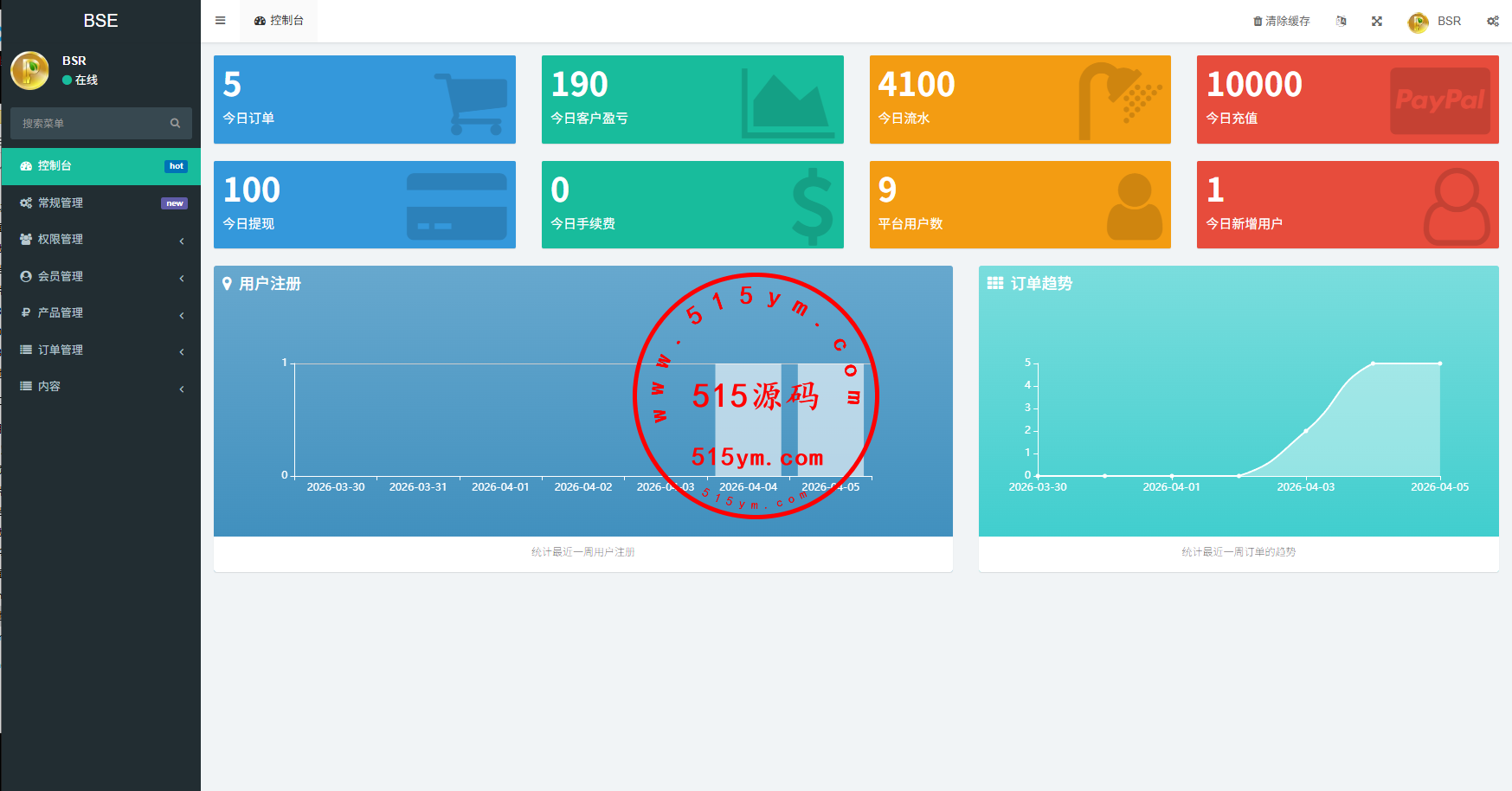
Task: Click the PayPal icon on 今日充值 card
Action: pyautogui.click(x=1439, y=100)
